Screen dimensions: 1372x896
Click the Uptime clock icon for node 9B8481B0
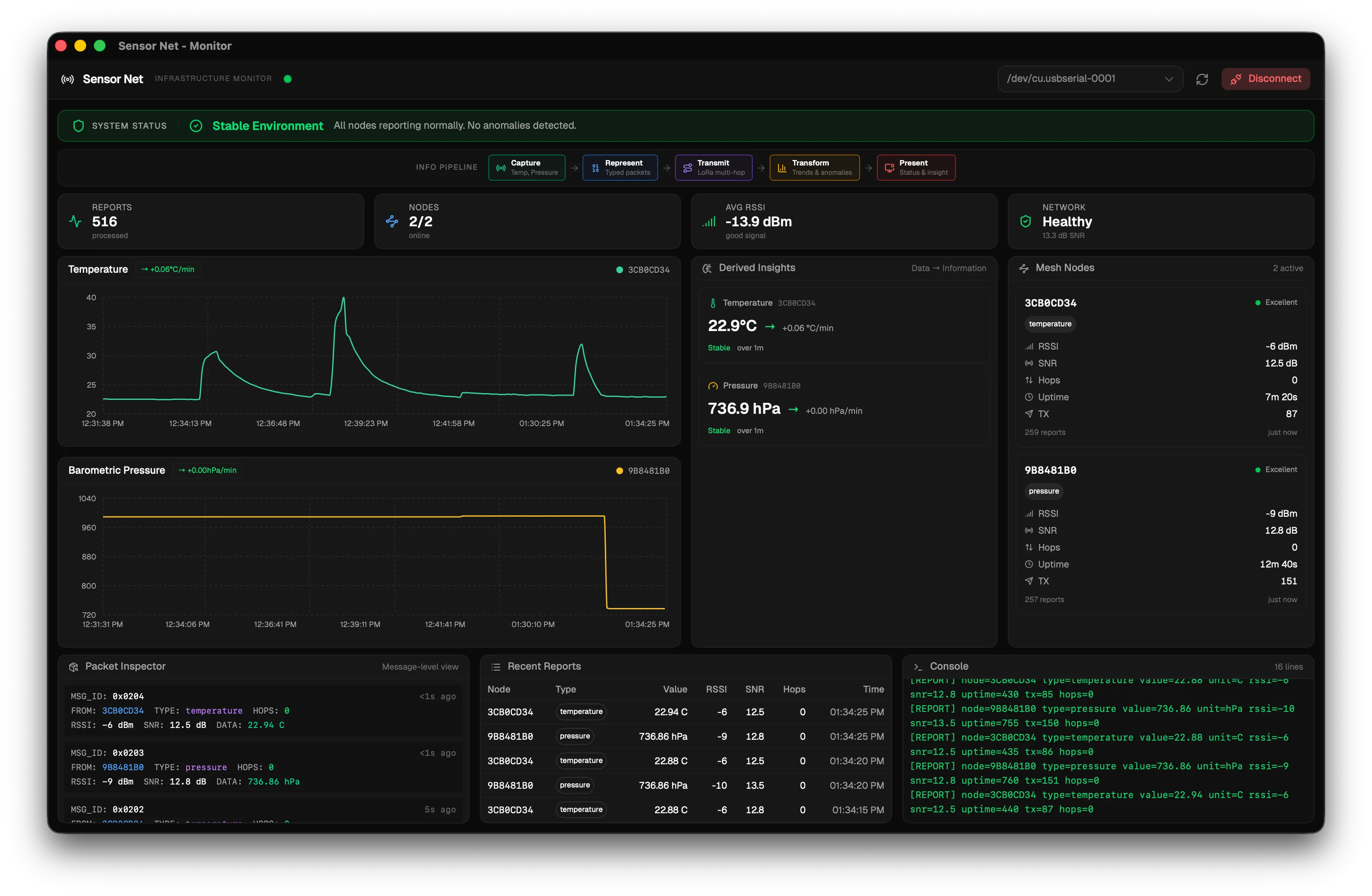pyautogui.click(x=1029, y=565)
